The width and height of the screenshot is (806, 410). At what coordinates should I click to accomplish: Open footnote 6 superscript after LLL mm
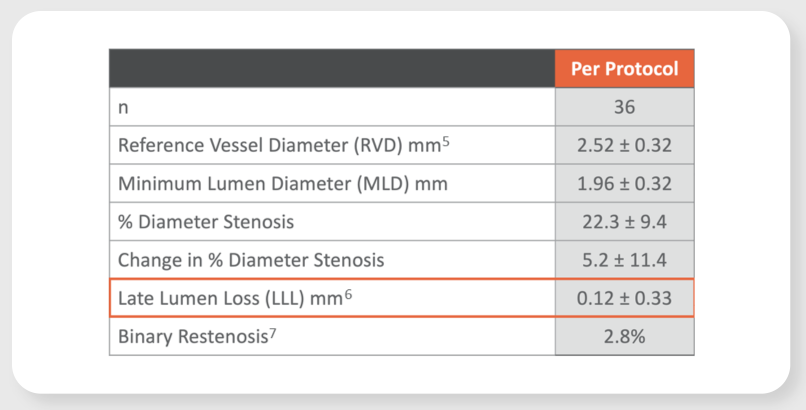tap(349, 294)
